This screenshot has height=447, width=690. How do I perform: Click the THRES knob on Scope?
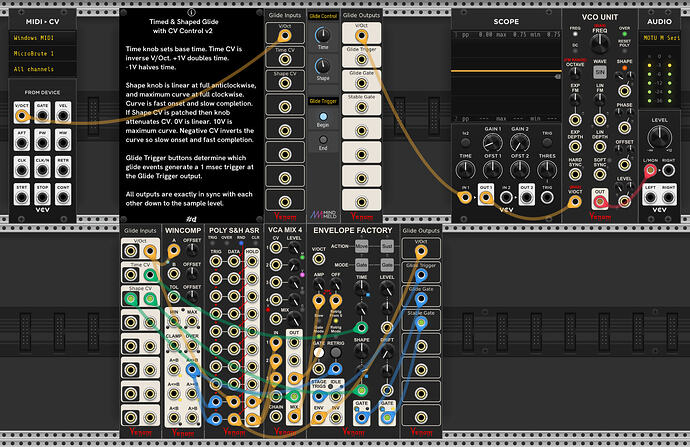pos(547,170)
